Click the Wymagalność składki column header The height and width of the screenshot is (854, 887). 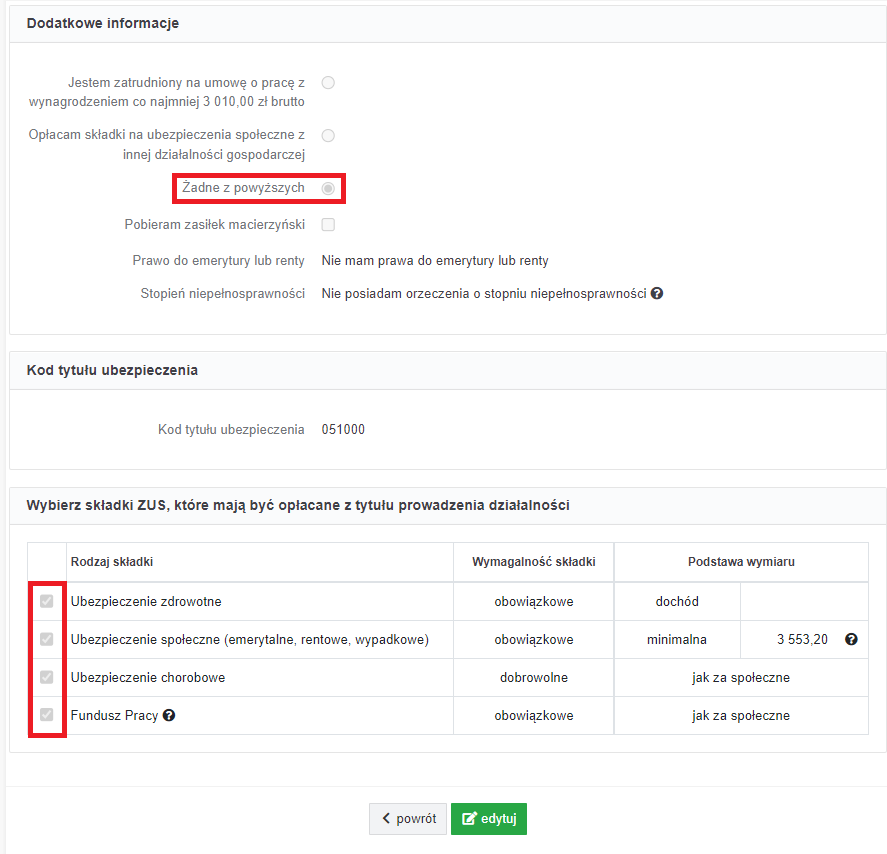533,562
